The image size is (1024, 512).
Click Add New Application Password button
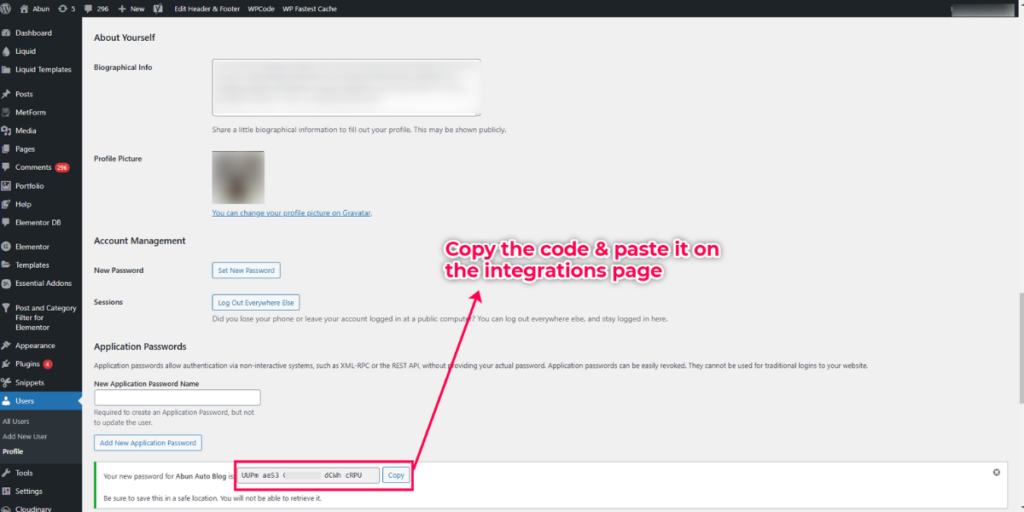pyautogui.click(x=148, y=443)
